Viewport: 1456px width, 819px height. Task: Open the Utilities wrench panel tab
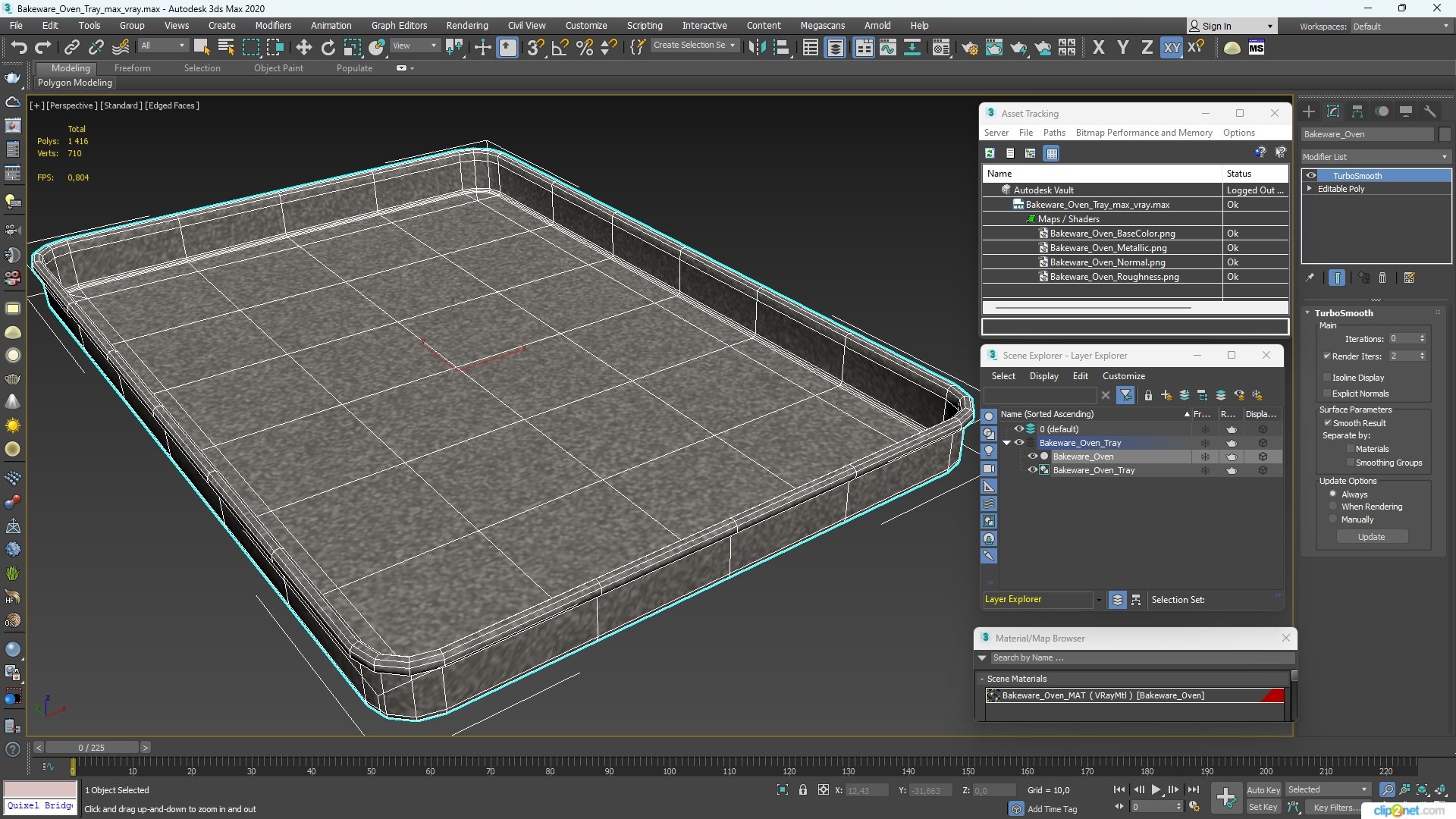pyautogui.click(x=1430, y=111)
